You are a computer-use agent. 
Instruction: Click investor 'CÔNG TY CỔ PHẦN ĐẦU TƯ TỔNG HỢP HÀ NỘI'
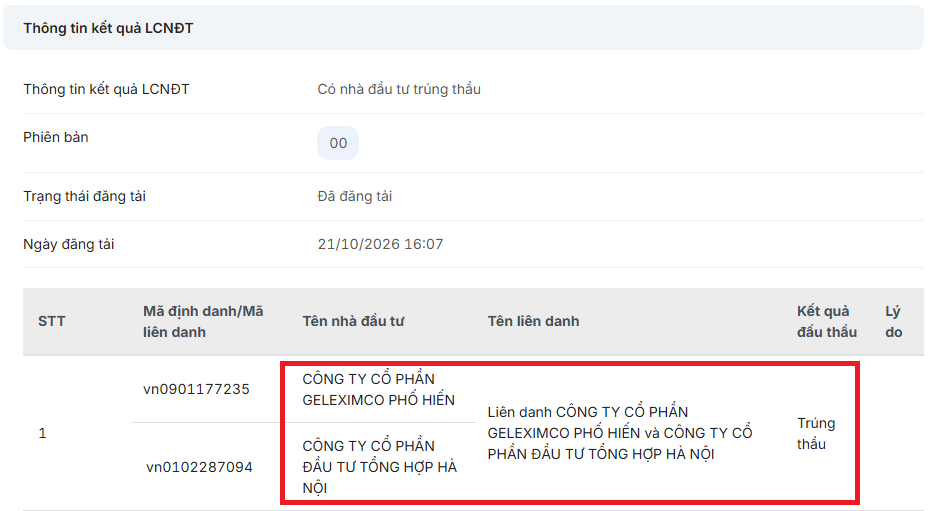tap(379, 467)
